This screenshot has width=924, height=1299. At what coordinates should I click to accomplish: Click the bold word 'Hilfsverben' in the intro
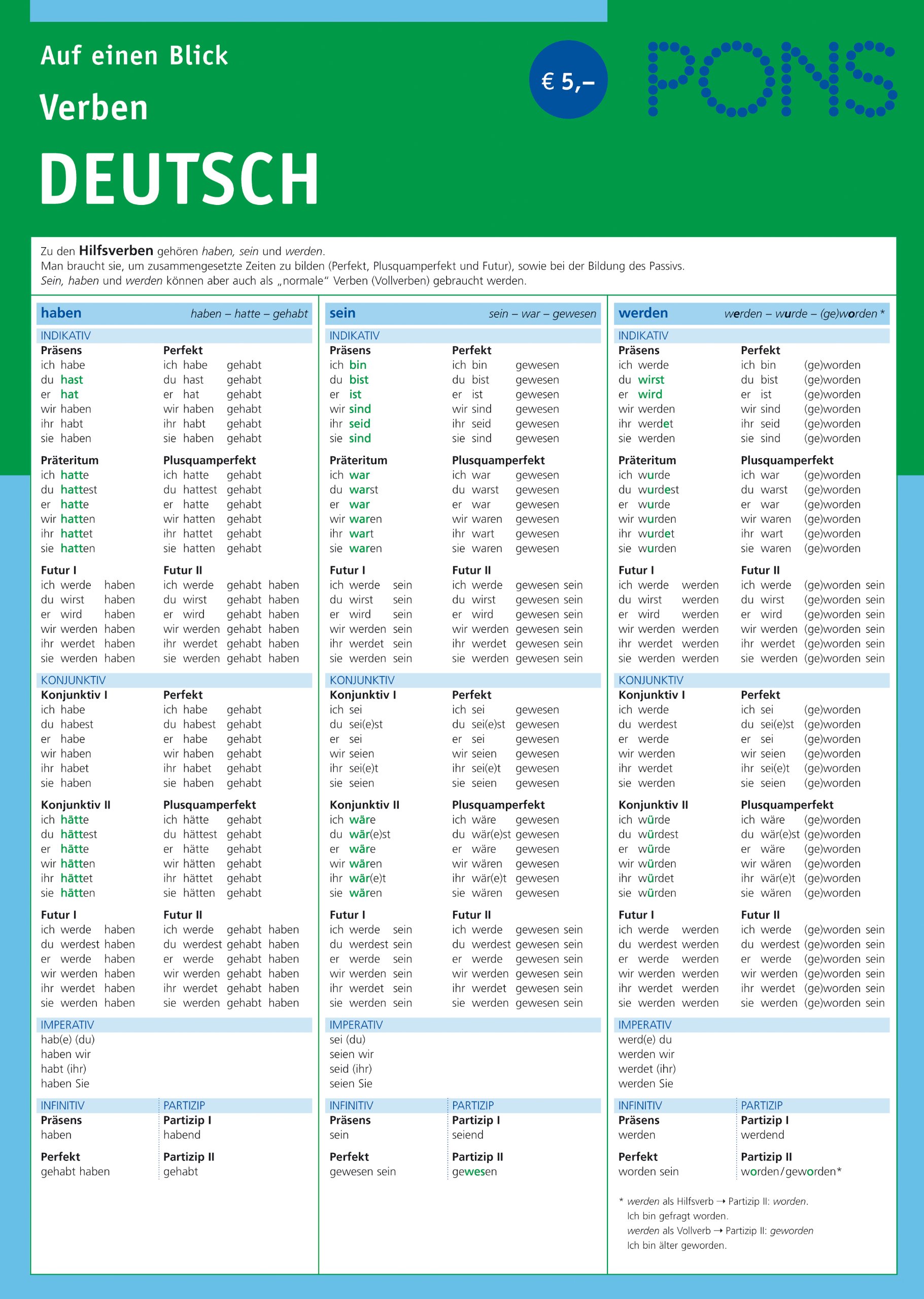(116, 250)
